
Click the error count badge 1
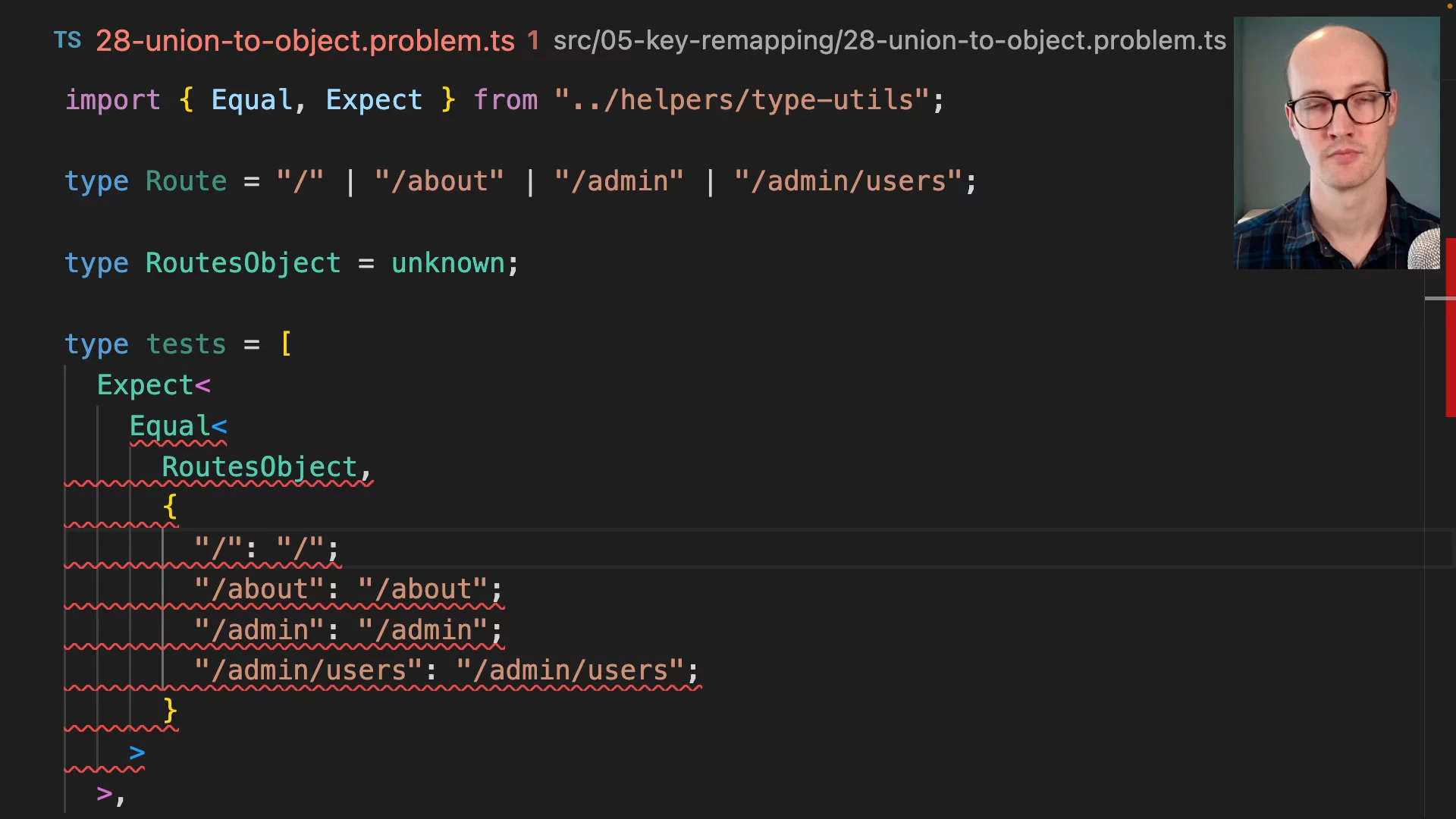533,40
